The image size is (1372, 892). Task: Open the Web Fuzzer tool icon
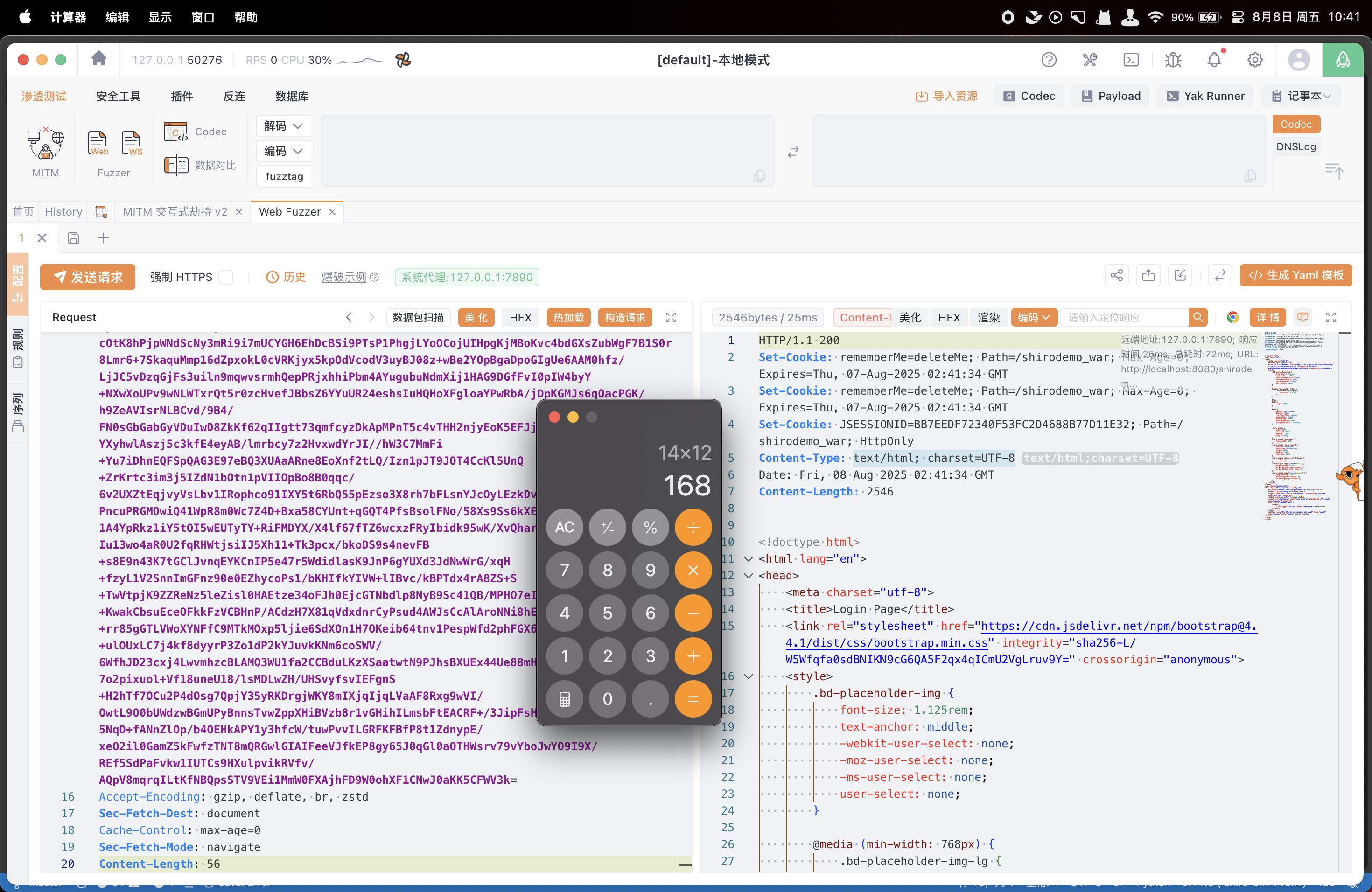[x=98, y=144]
